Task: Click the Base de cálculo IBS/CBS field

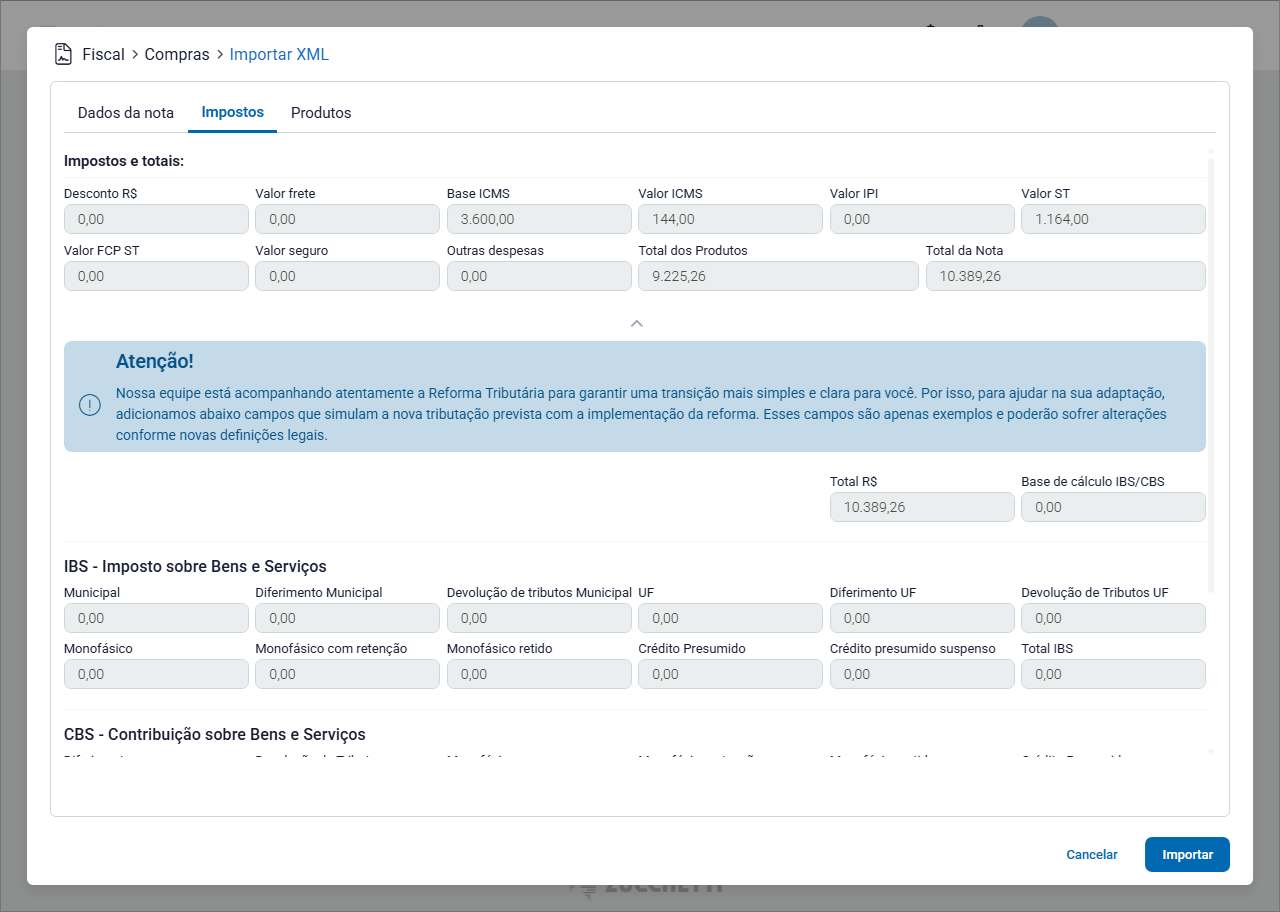Action: 1113,507
